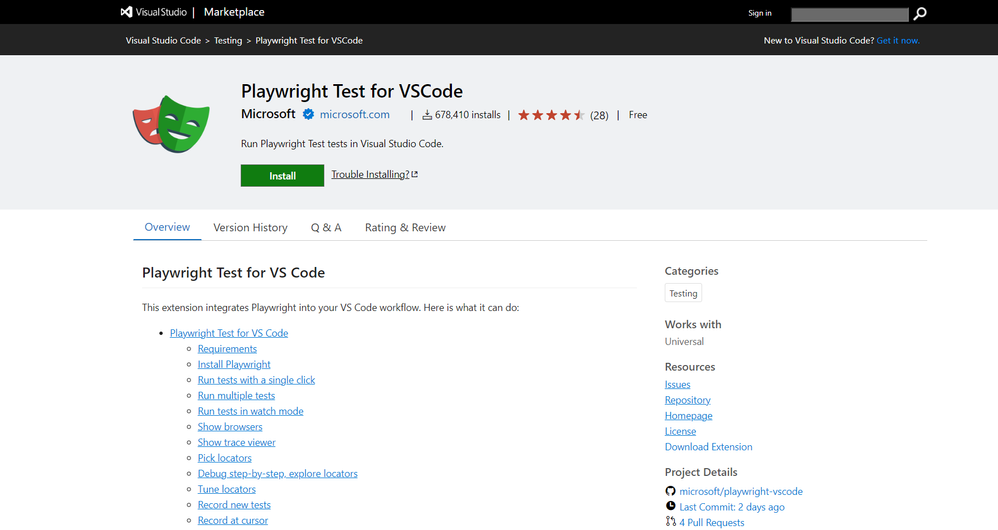Image resolution: width=998 pixels, height=530 pixels.
Task: Open 4 Pull Requests link
Action: [712, 522]
